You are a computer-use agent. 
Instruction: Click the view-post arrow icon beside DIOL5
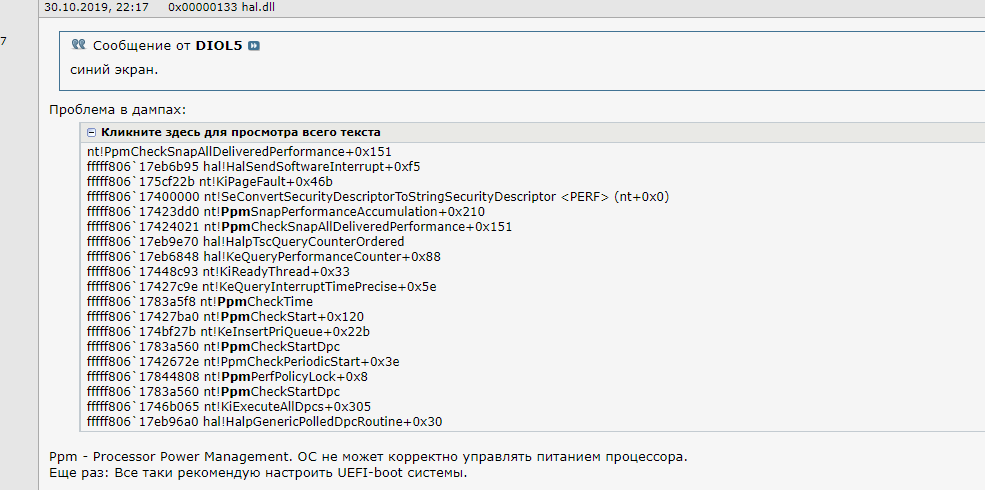click(254, 47)
